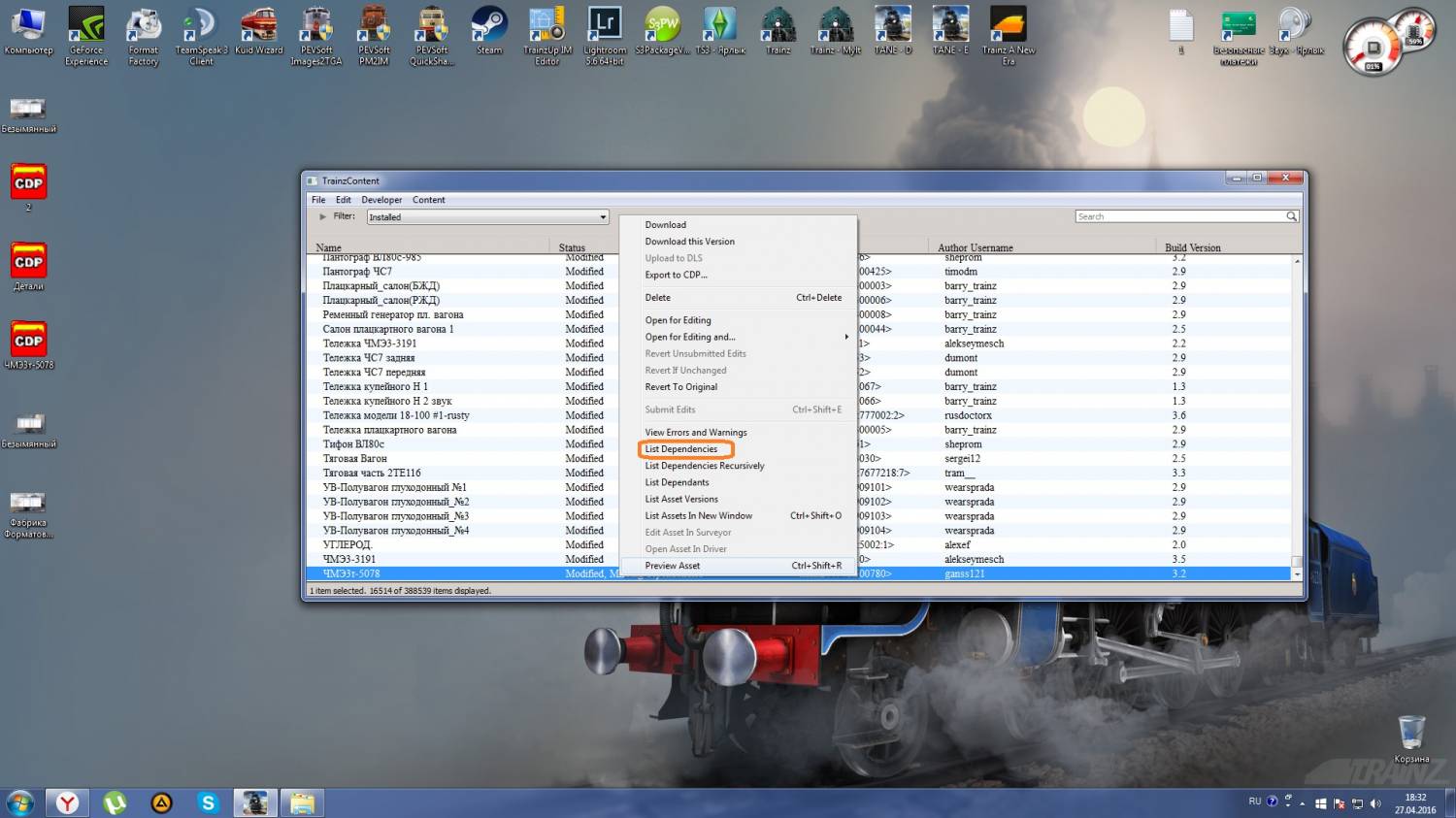Click the Windows Start button
1456x818 pixels.
tap(20, 802)
